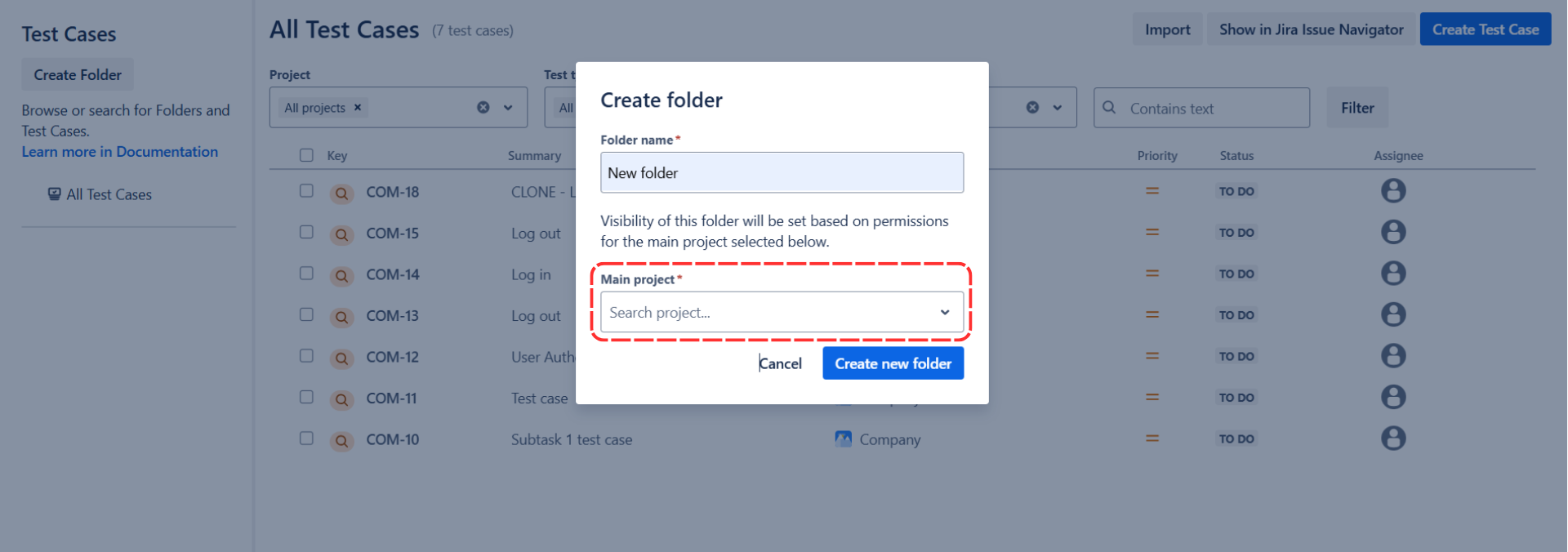1568x552 pixels.
Task: Check the checkbox for COM-14
Action: 306,274
